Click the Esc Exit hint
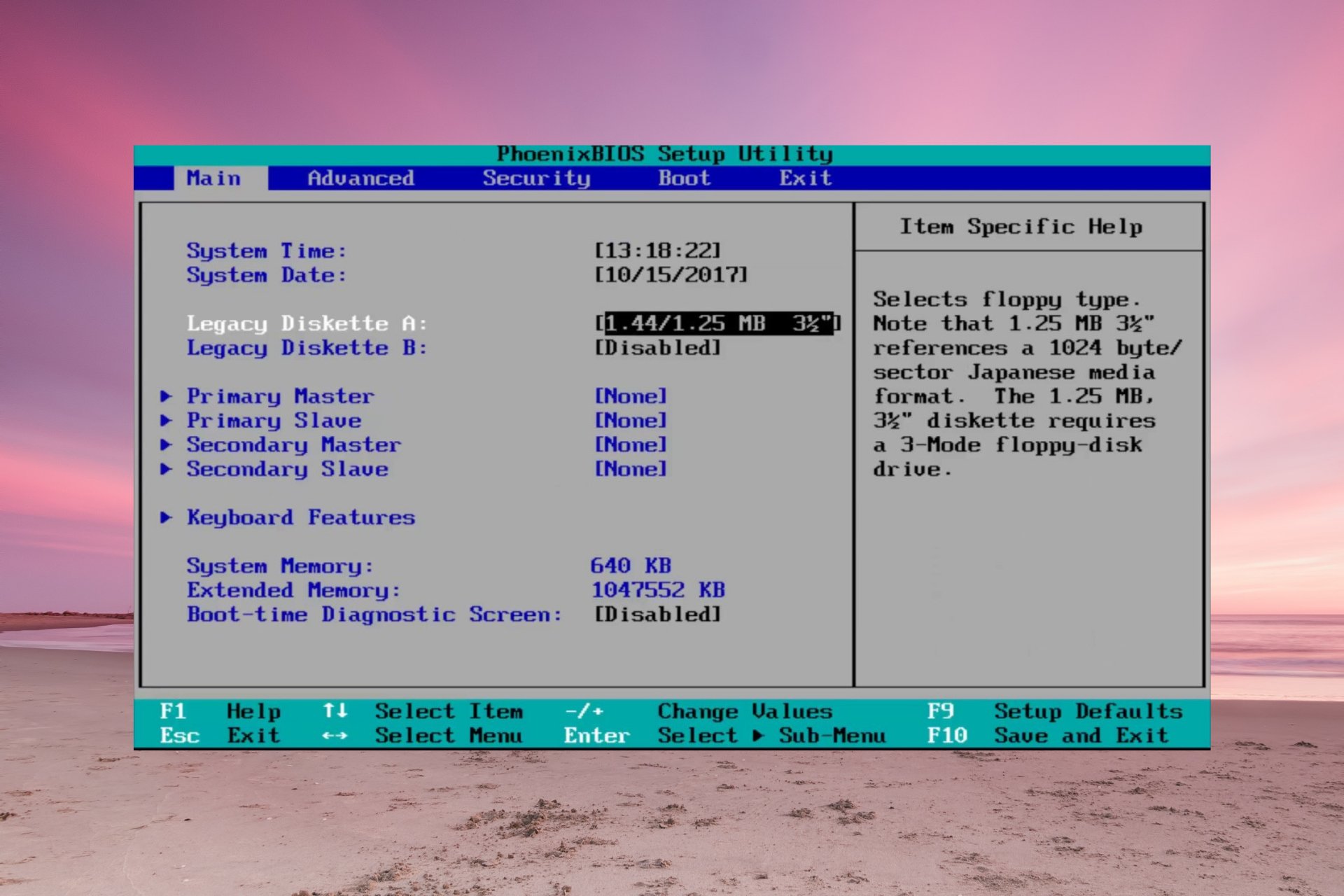 220,736
